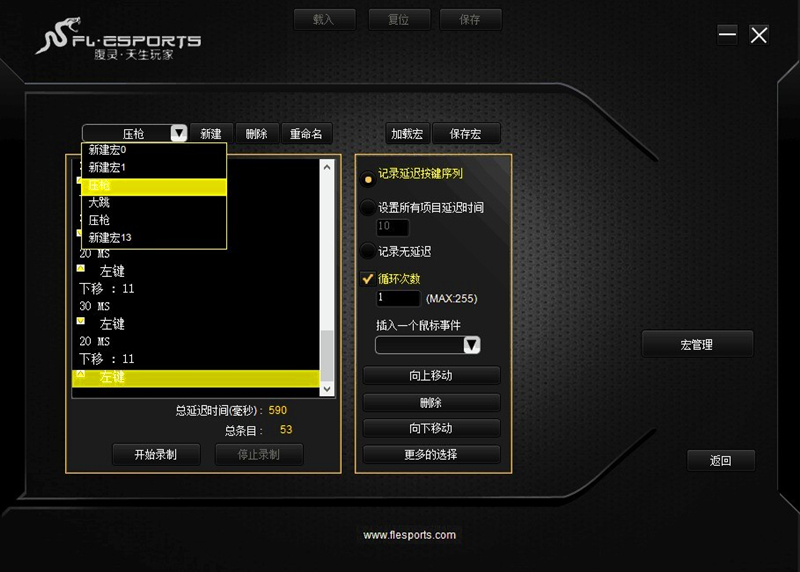
Task: Click the macro name field showing 压枪
Action: click(x=127, y=133)
